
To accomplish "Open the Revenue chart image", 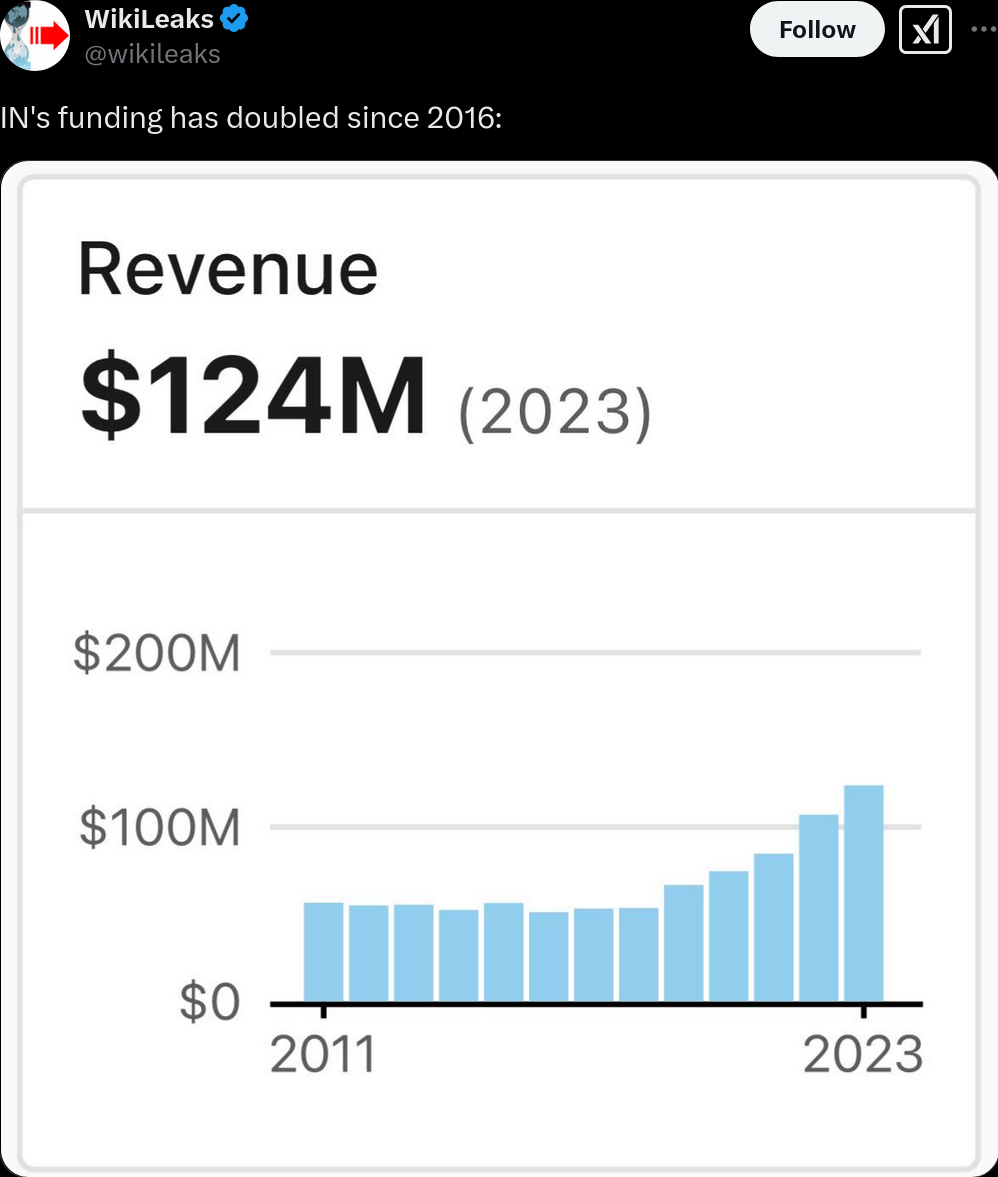I will click(x=499, y=669).
